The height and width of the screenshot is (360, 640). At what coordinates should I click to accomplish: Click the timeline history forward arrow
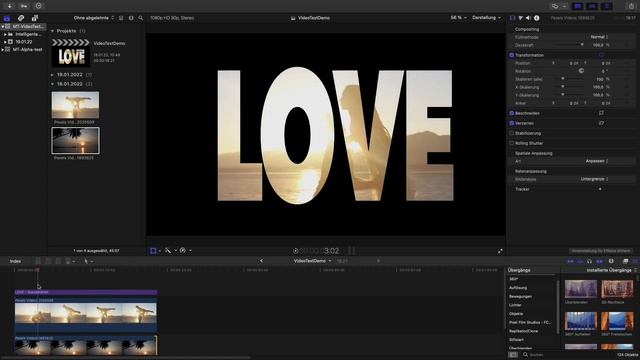coord(378,261)
